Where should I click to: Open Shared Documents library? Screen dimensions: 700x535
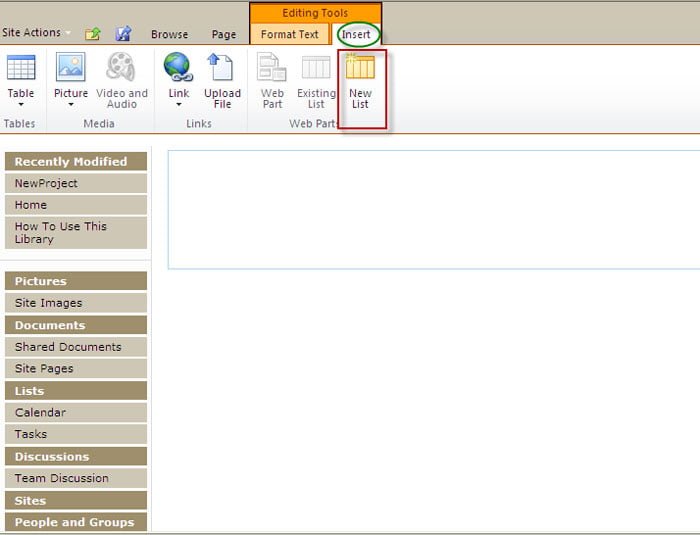click(76, 347)
